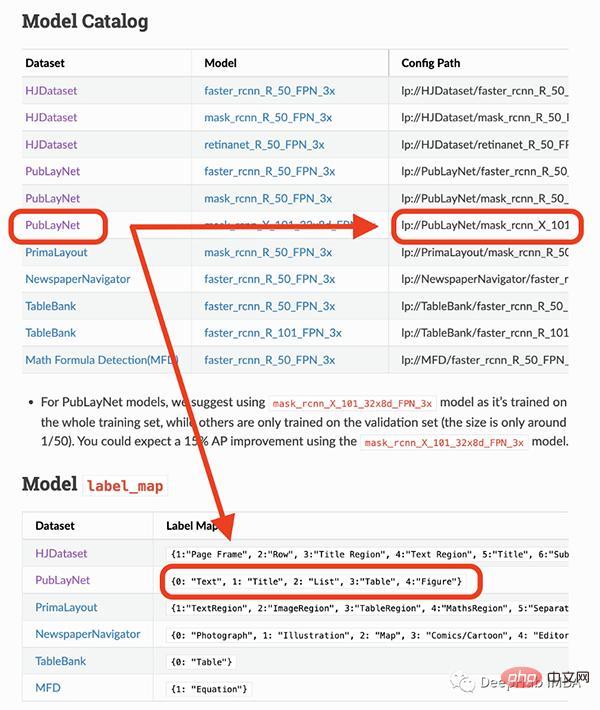Click the "Model Catalog" section heading

tap(84, 21)
